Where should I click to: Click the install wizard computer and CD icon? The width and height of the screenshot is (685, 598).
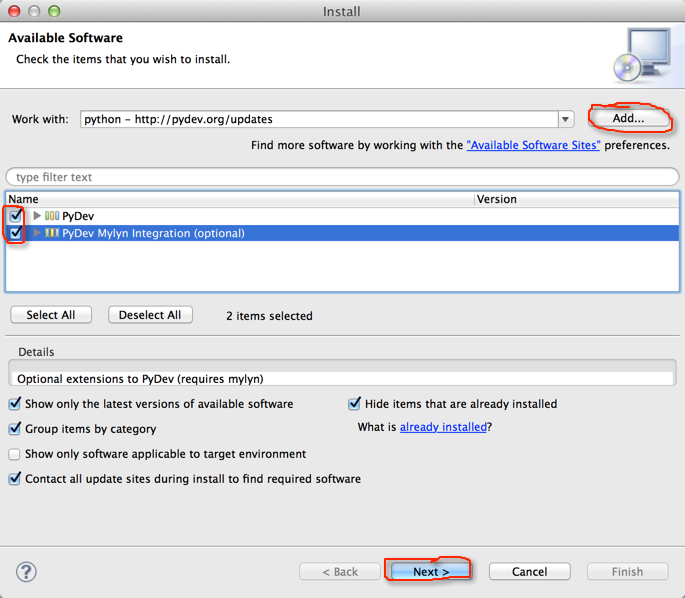point(642,55)
